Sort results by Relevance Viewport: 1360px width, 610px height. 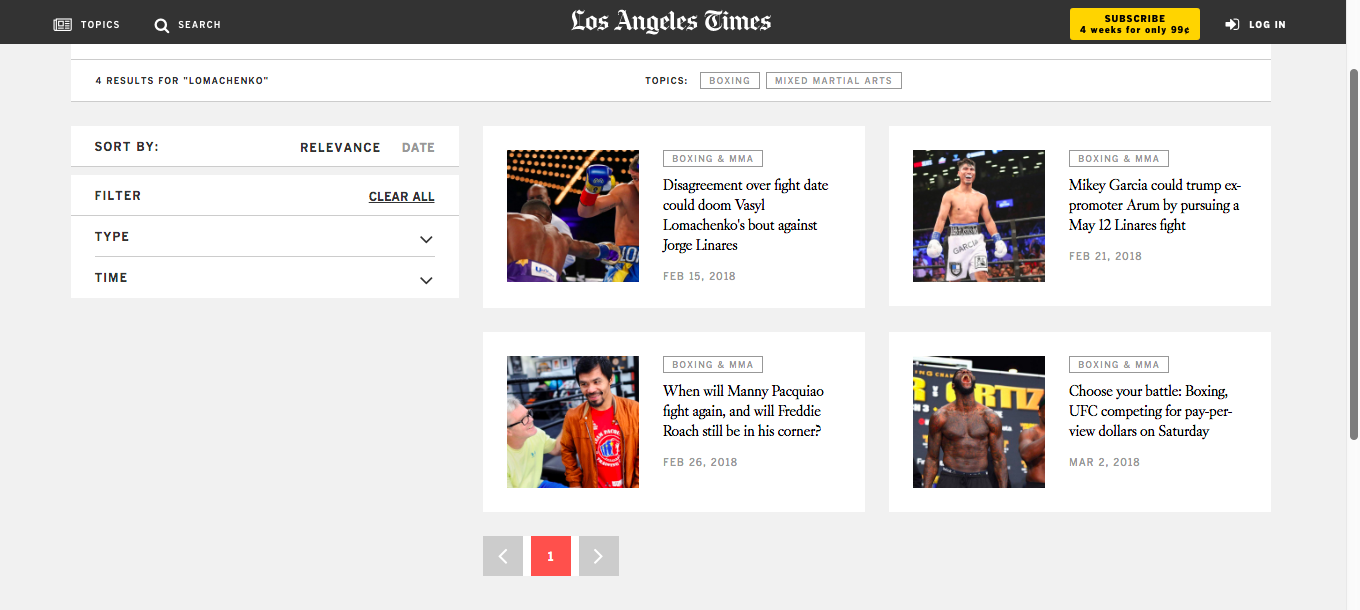point(340,147)
